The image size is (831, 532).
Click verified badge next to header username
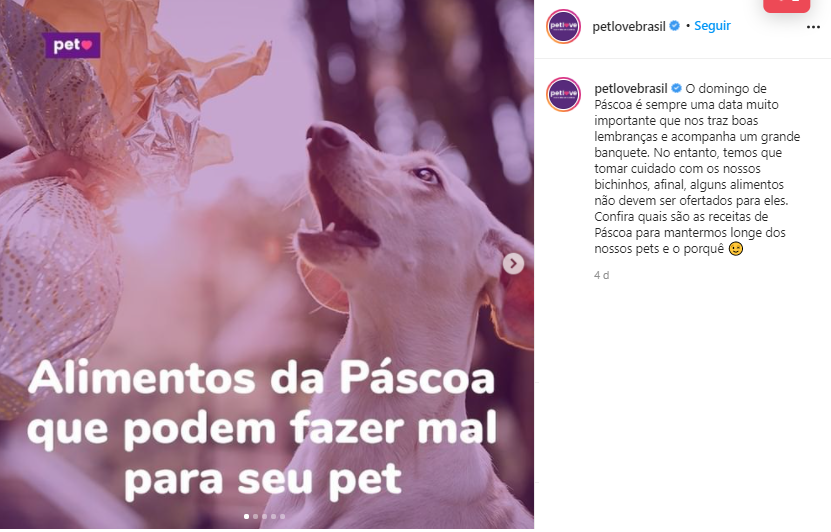click(x=674, y=25)
